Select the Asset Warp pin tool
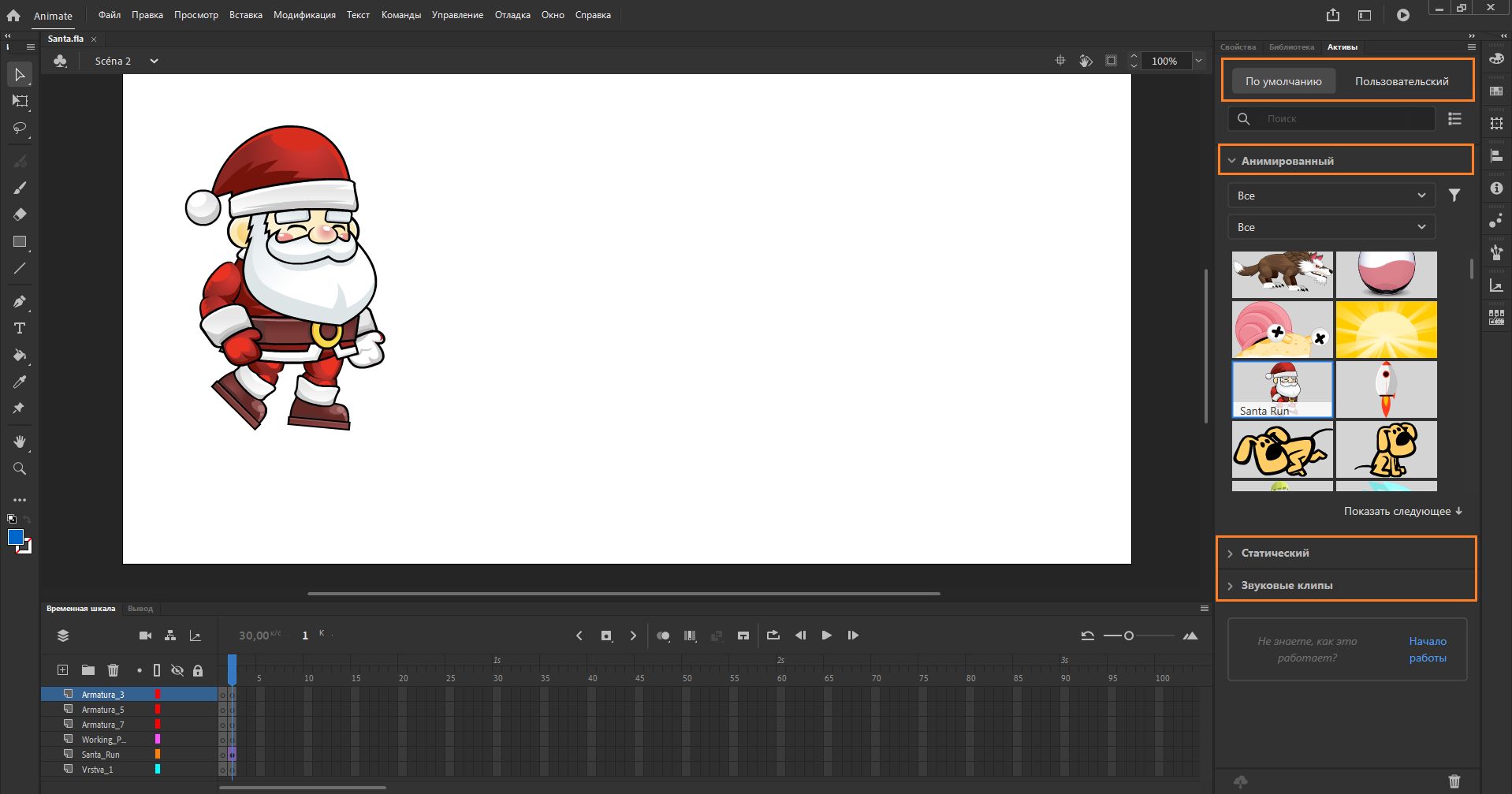Image resolution: width=1512 pixels, height=794 pixels. 20,408
